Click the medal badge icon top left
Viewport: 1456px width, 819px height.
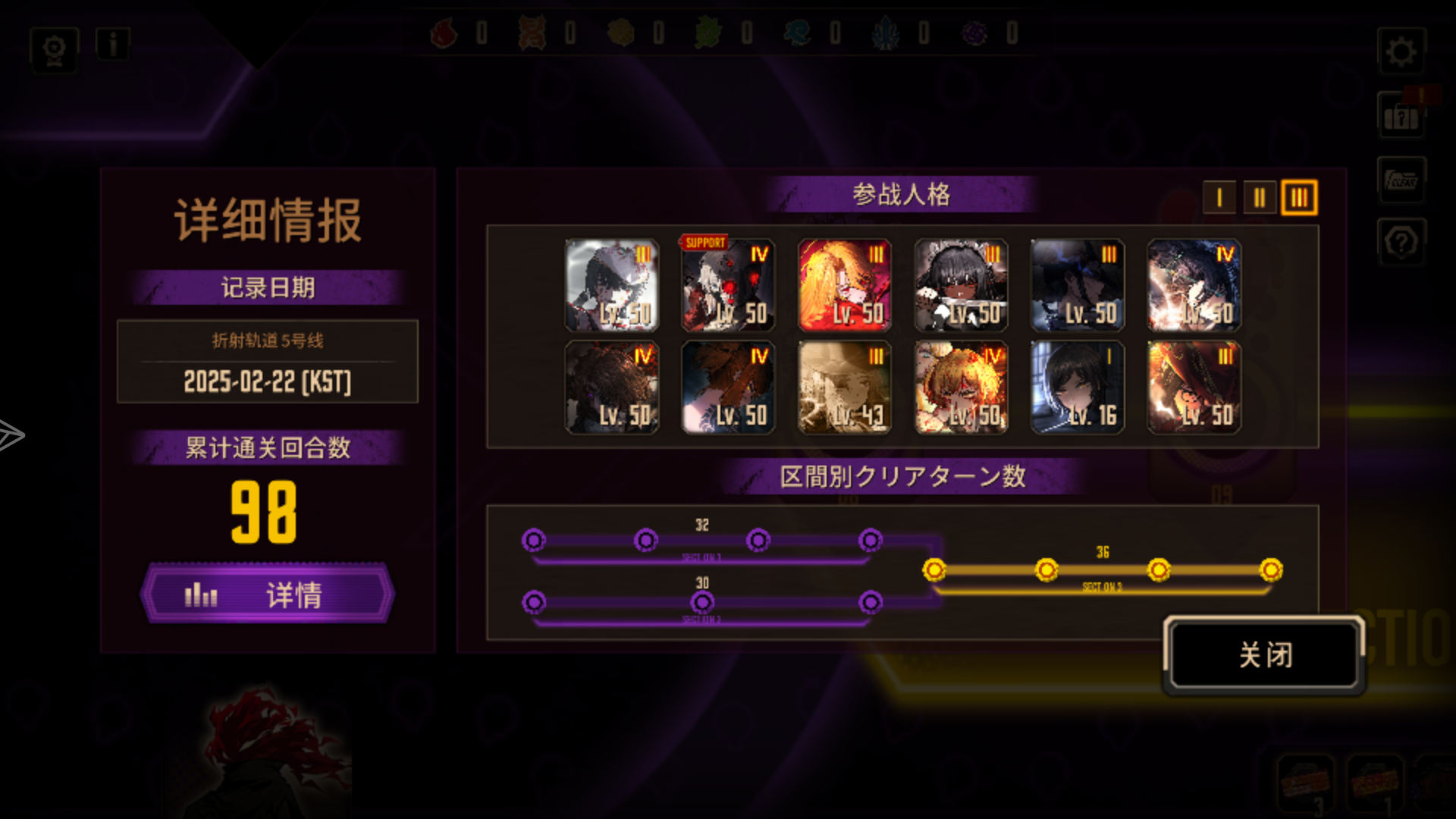(x=54, y=50)
